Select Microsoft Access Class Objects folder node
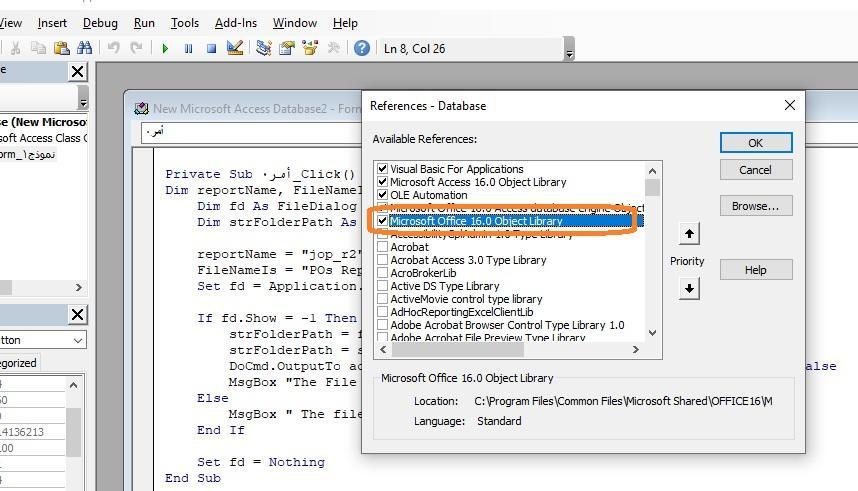 [x=44, y=138]
